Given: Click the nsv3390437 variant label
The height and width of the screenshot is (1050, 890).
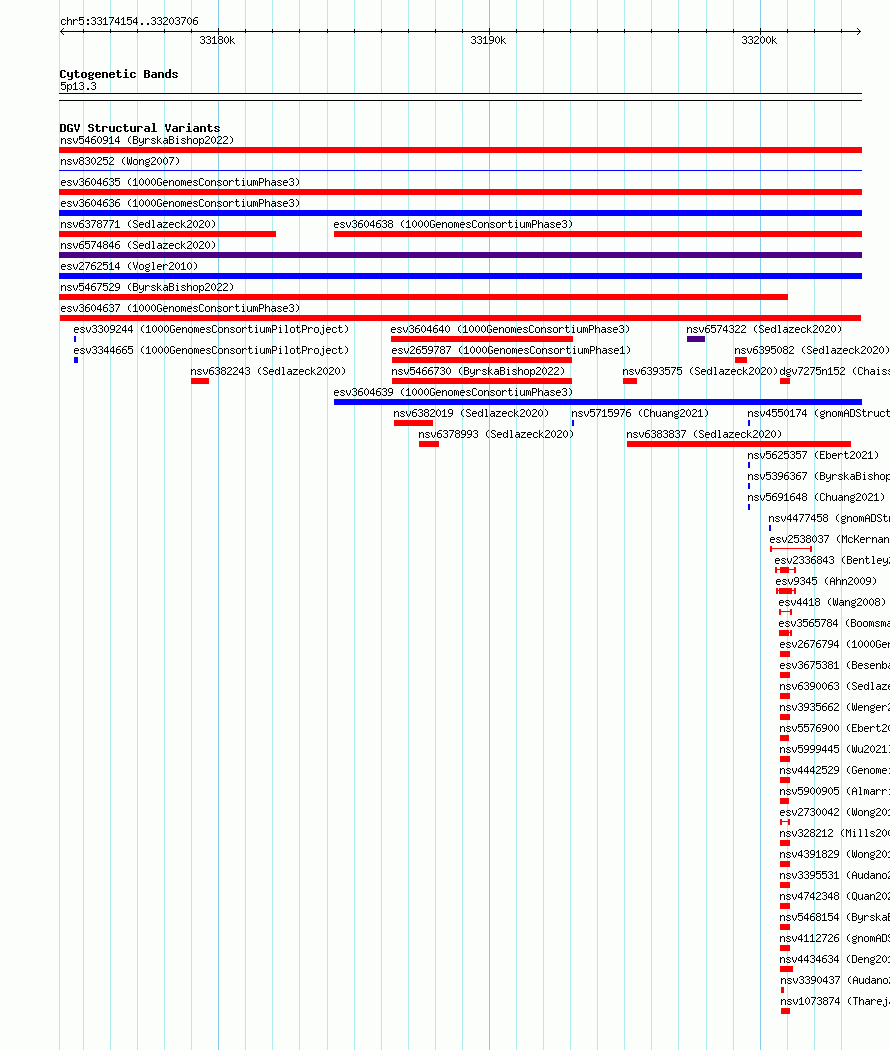Looking at the screenshot, I should pyautogui.click(x=835, y=980).
